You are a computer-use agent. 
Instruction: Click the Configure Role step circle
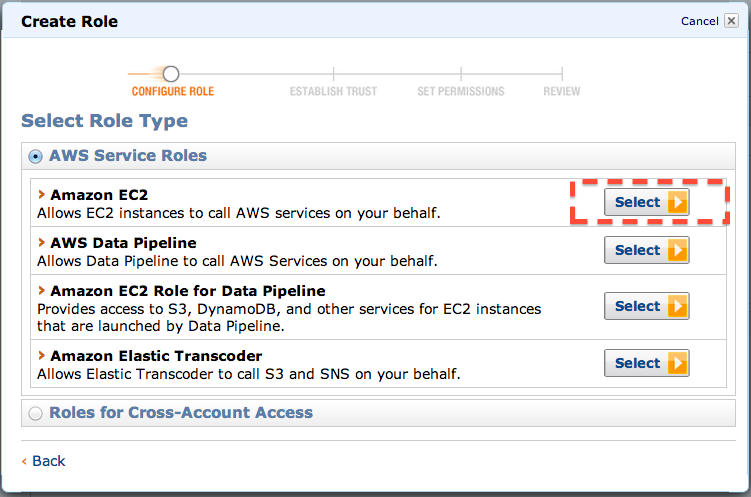[x=171, y=74]
